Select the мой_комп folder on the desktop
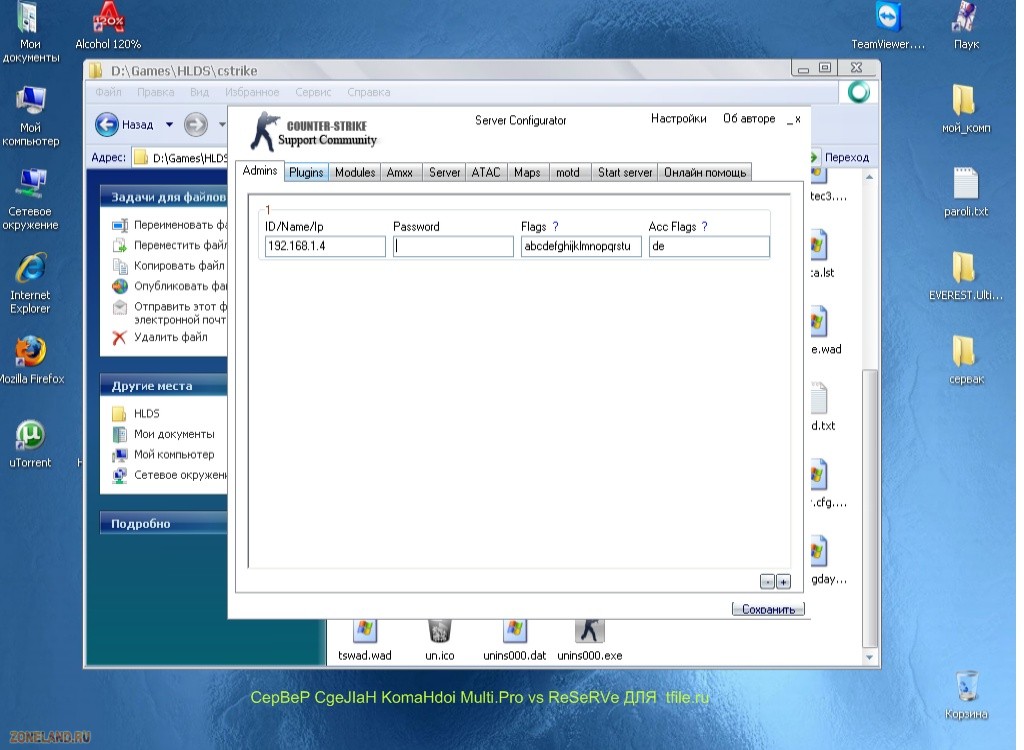 tap(966, 109)
